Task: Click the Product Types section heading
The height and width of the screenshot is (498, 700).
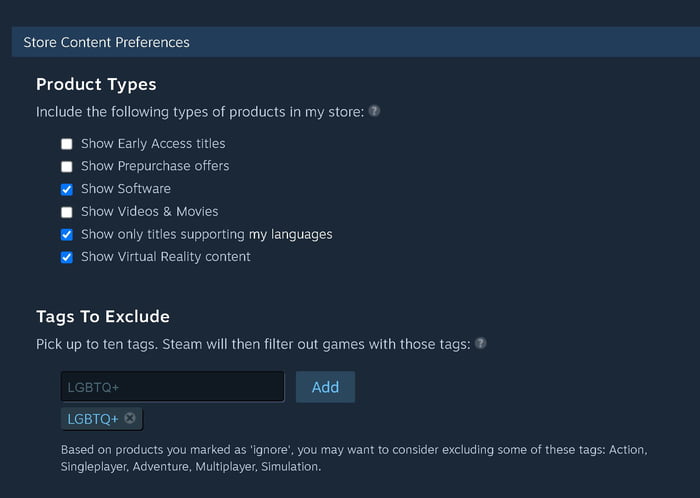Action: [96, 84]
